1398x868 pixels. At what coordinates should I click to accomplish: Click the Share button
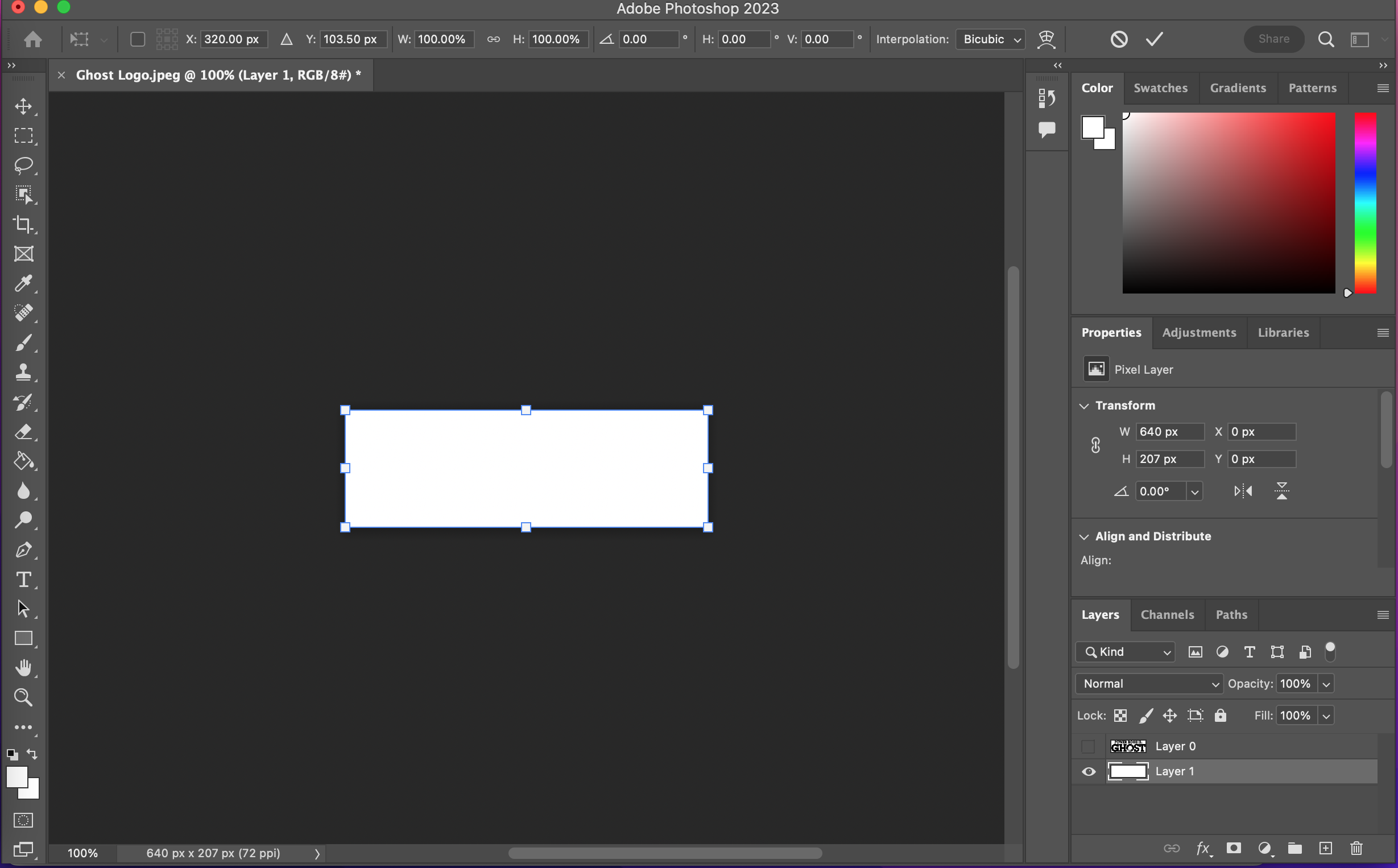point(1273,39)
